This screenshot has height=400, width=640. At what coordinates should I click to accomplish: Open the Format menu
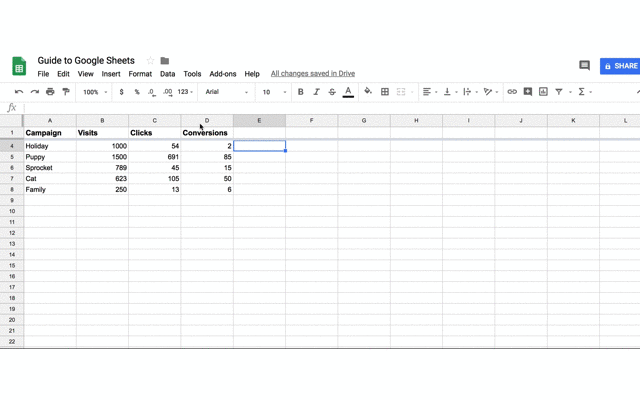click(140, 74)
